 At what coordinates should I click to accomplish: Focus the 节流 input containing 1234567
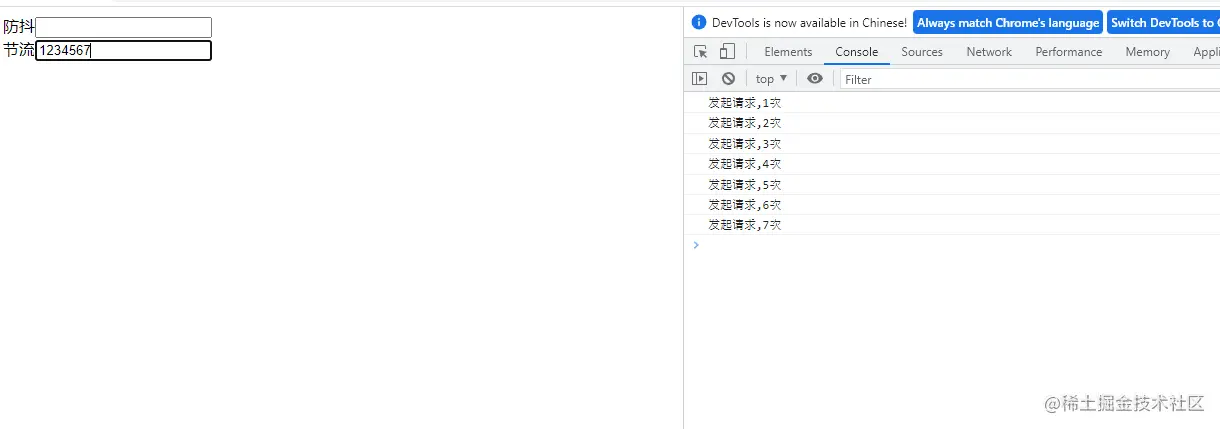point(124,50)
